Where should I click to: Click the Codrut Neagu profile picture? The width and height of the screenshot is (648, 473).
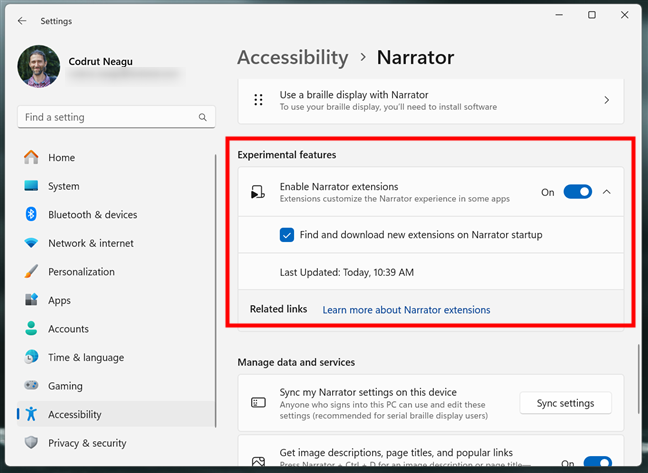click(38, 67)
